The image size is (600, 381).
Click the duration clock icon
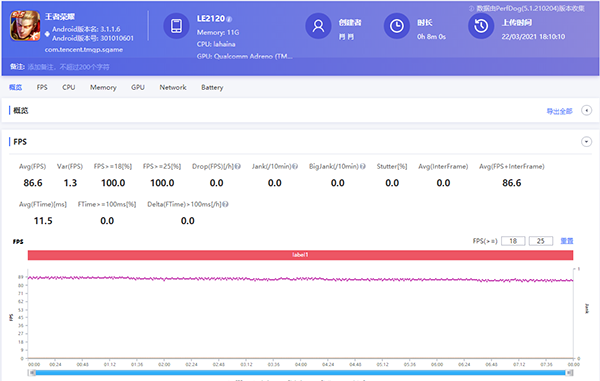tap(396, 26)
